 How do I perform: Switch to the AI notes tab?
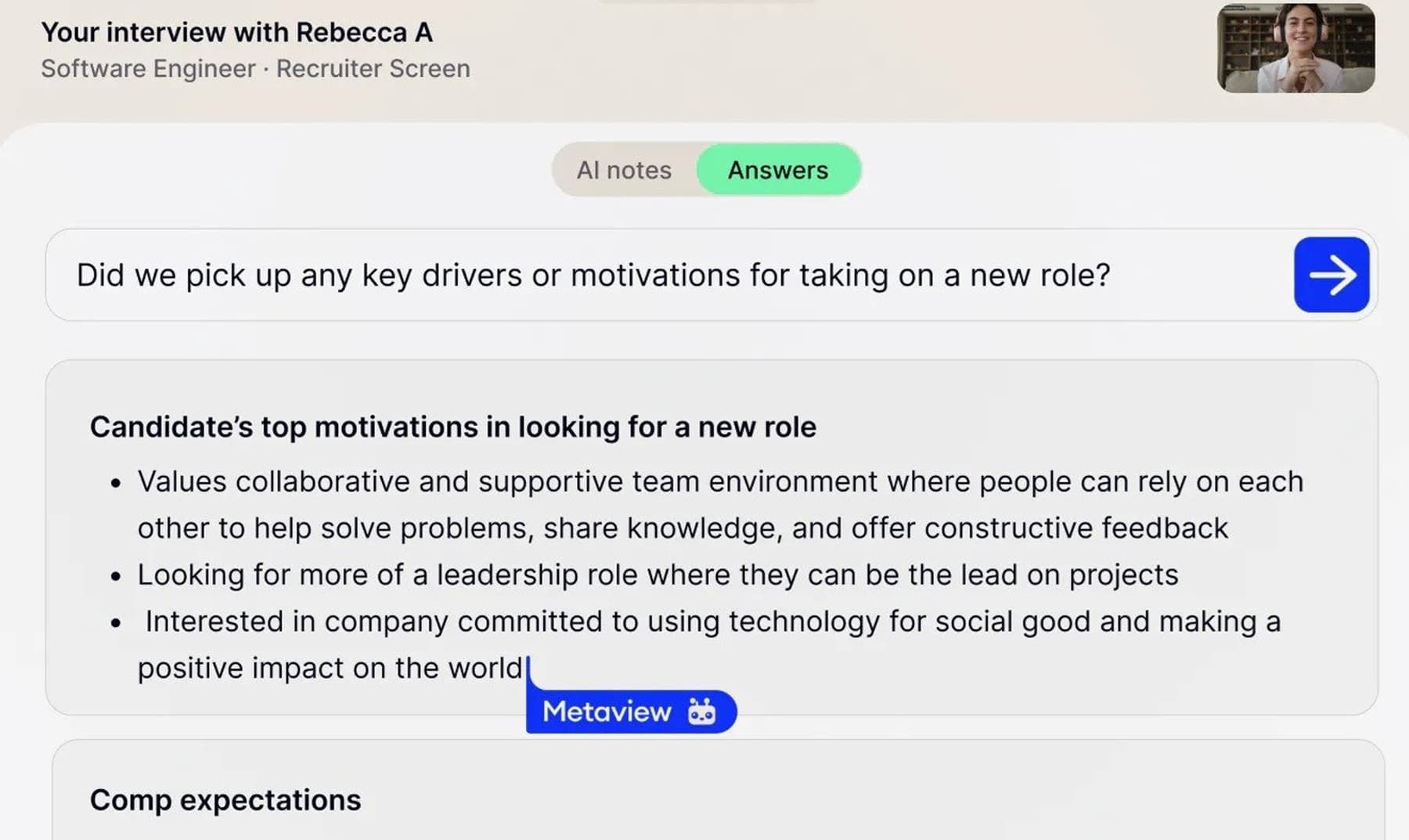[624, 170]
